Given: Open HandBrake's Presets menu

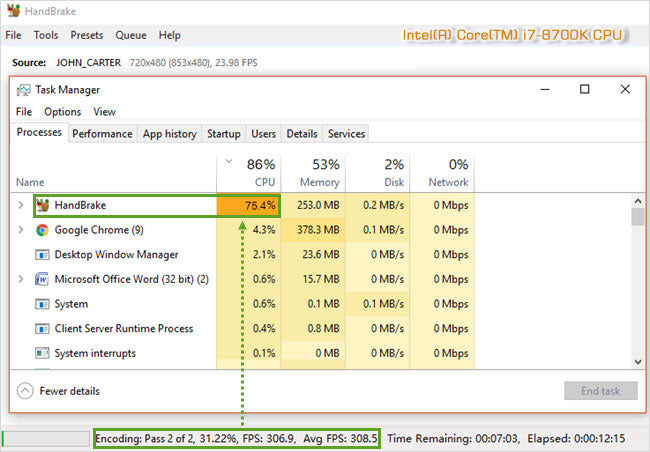Looking at the screenshot, I should point(86,35).
